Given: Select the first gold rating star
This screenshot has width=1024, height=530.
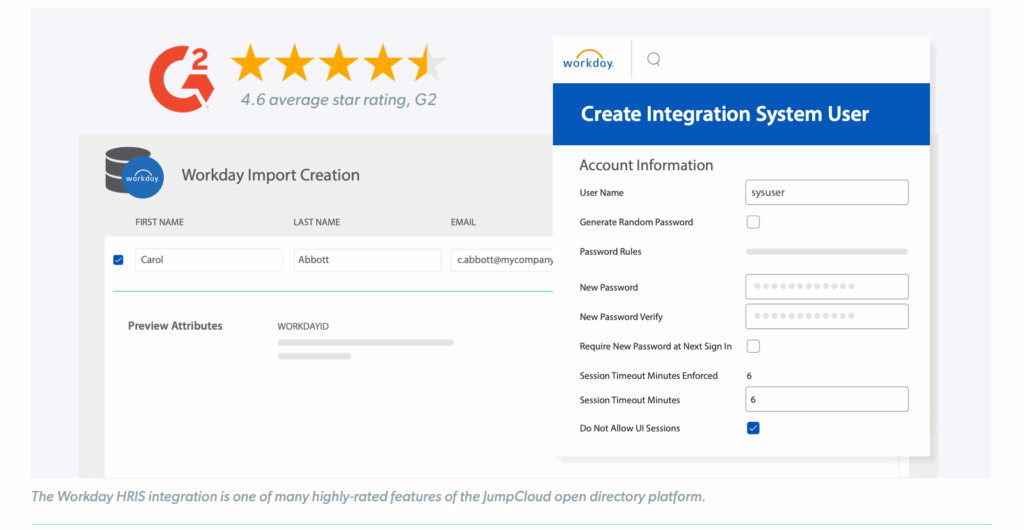Looking at the screenshot, I should click(250, 63).
